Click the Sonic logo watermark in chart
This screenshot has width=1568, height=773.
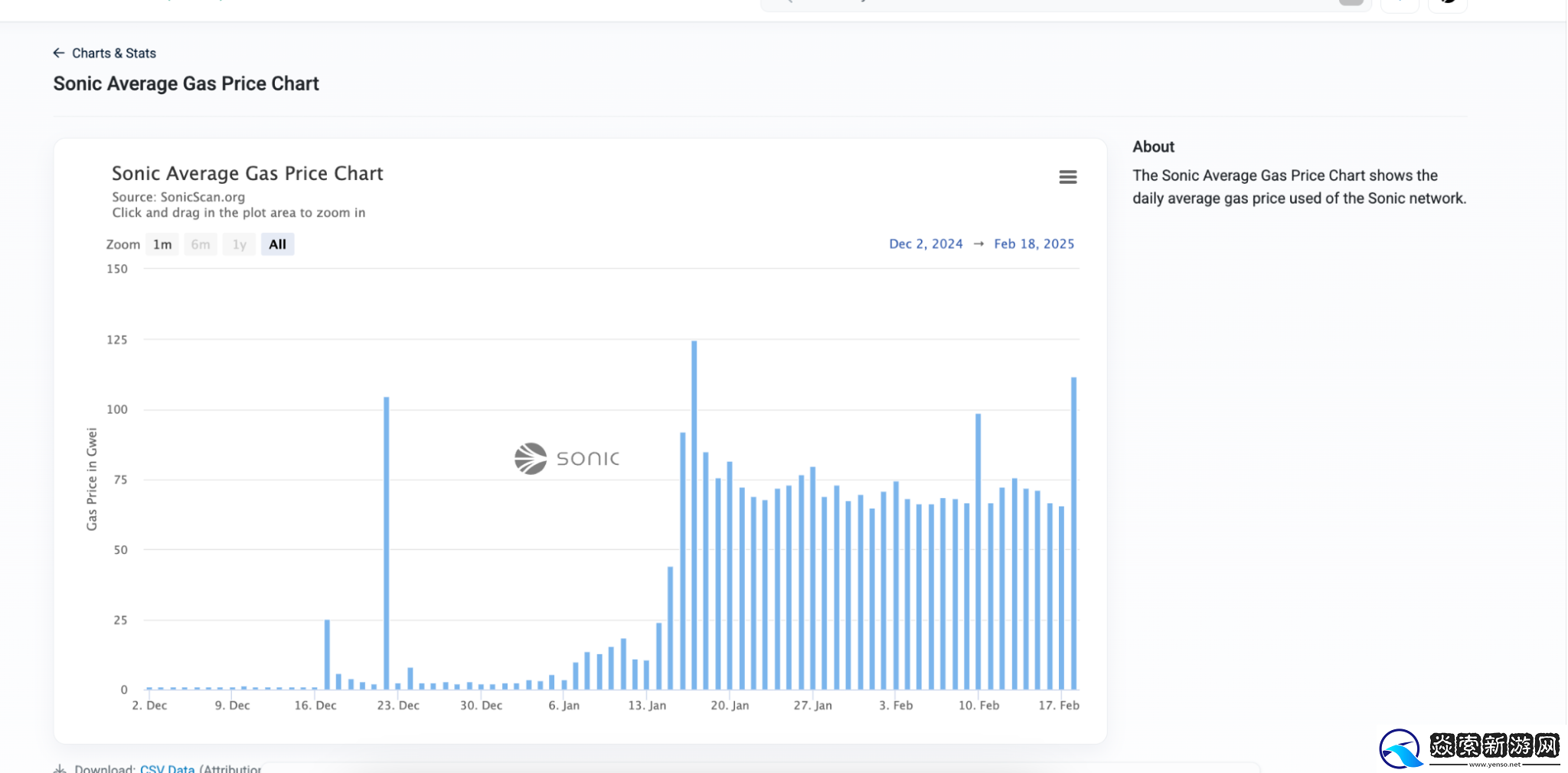click(x=567, y=458)
